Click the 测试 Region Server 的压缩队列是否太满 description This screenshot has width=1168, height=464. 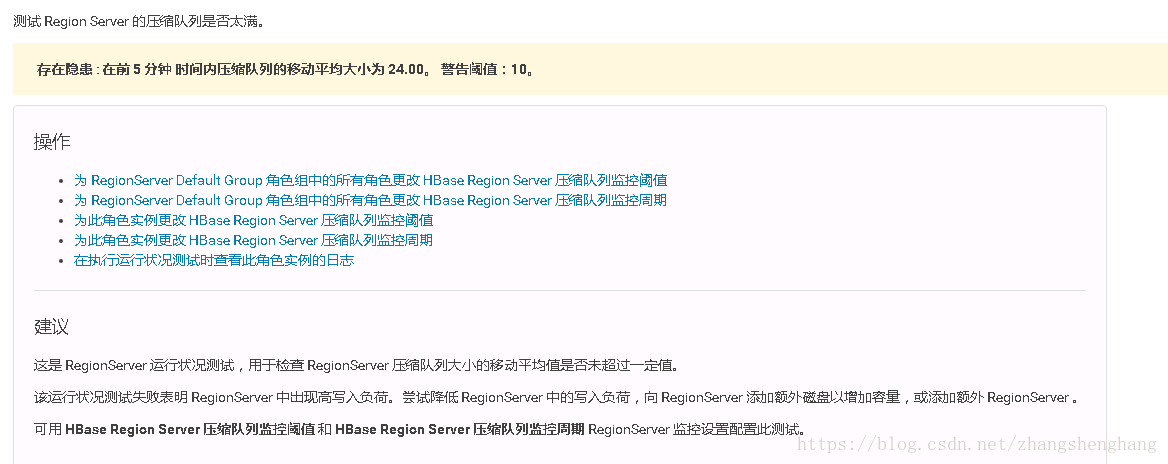(139, 21)
